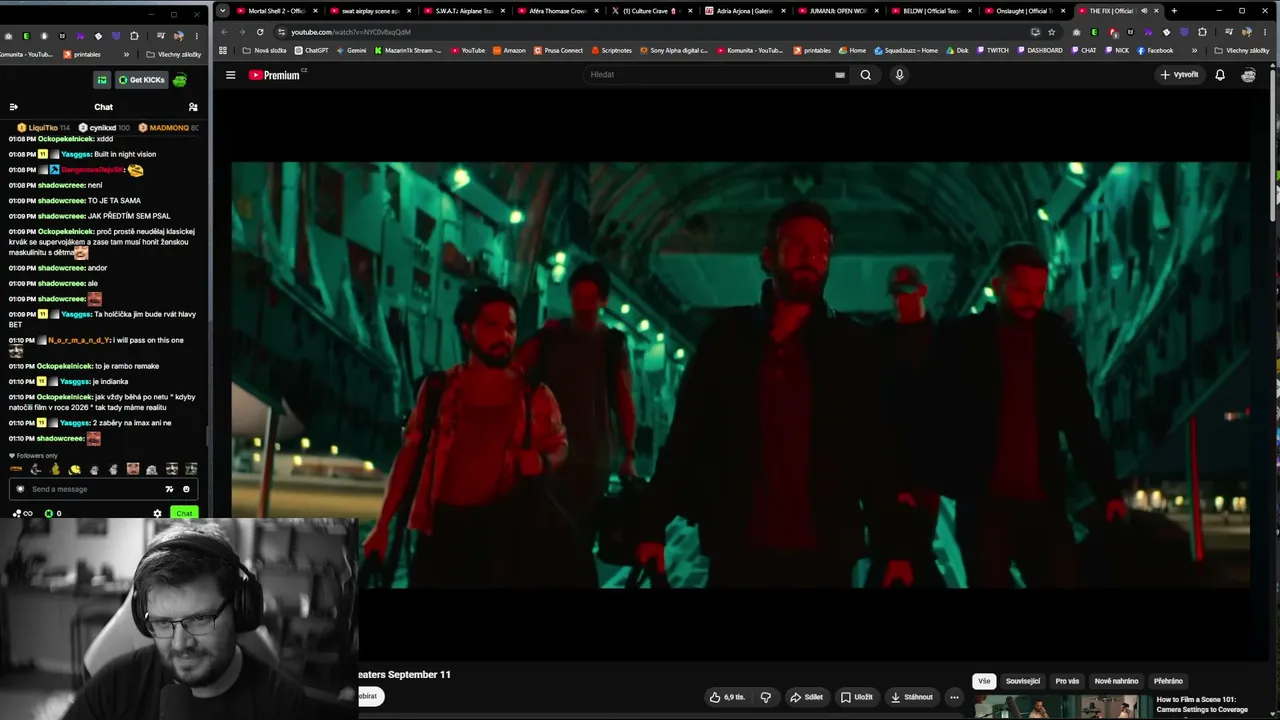
Task: Open How to Film a Scene 101 thumbnail
Action: 1060,708
